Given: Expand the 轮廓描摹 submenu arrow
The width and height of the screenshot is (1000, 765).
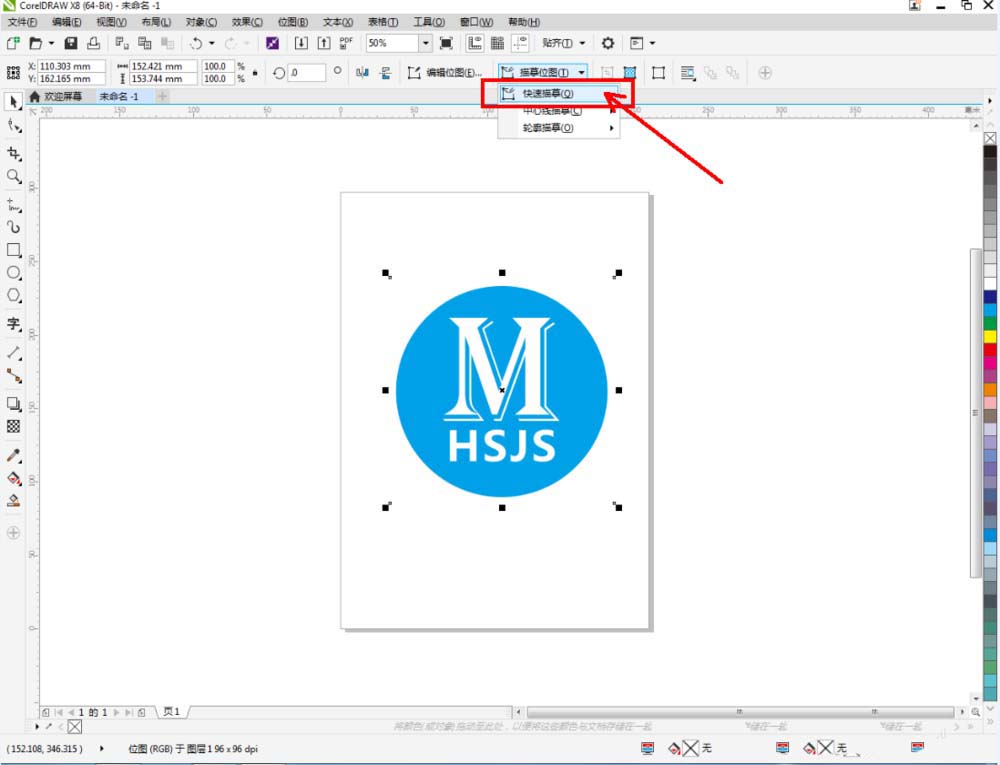Looking at the screenshot, I should [x=611, y=128].
